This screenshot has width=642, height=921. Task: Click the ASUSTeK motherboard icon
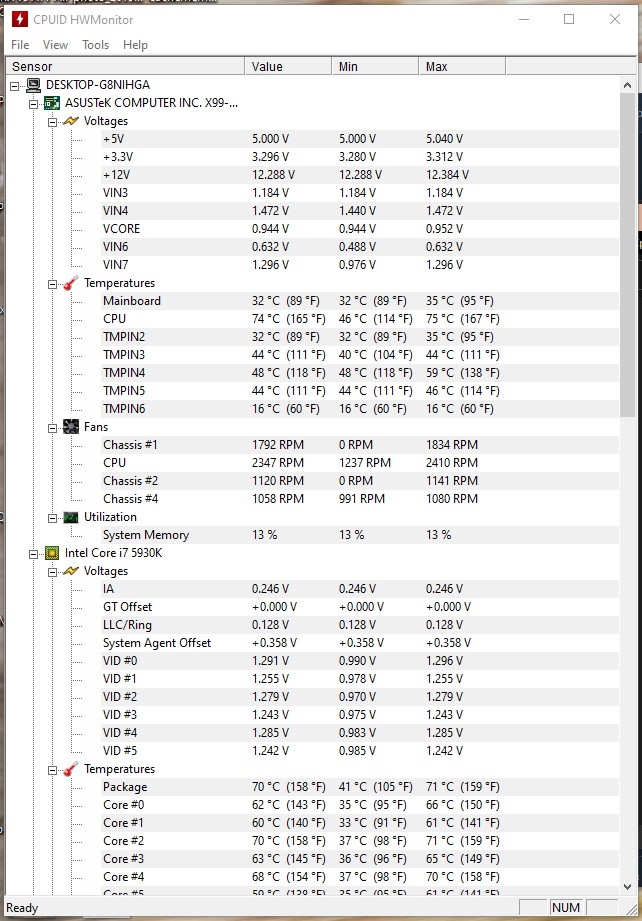52,103
